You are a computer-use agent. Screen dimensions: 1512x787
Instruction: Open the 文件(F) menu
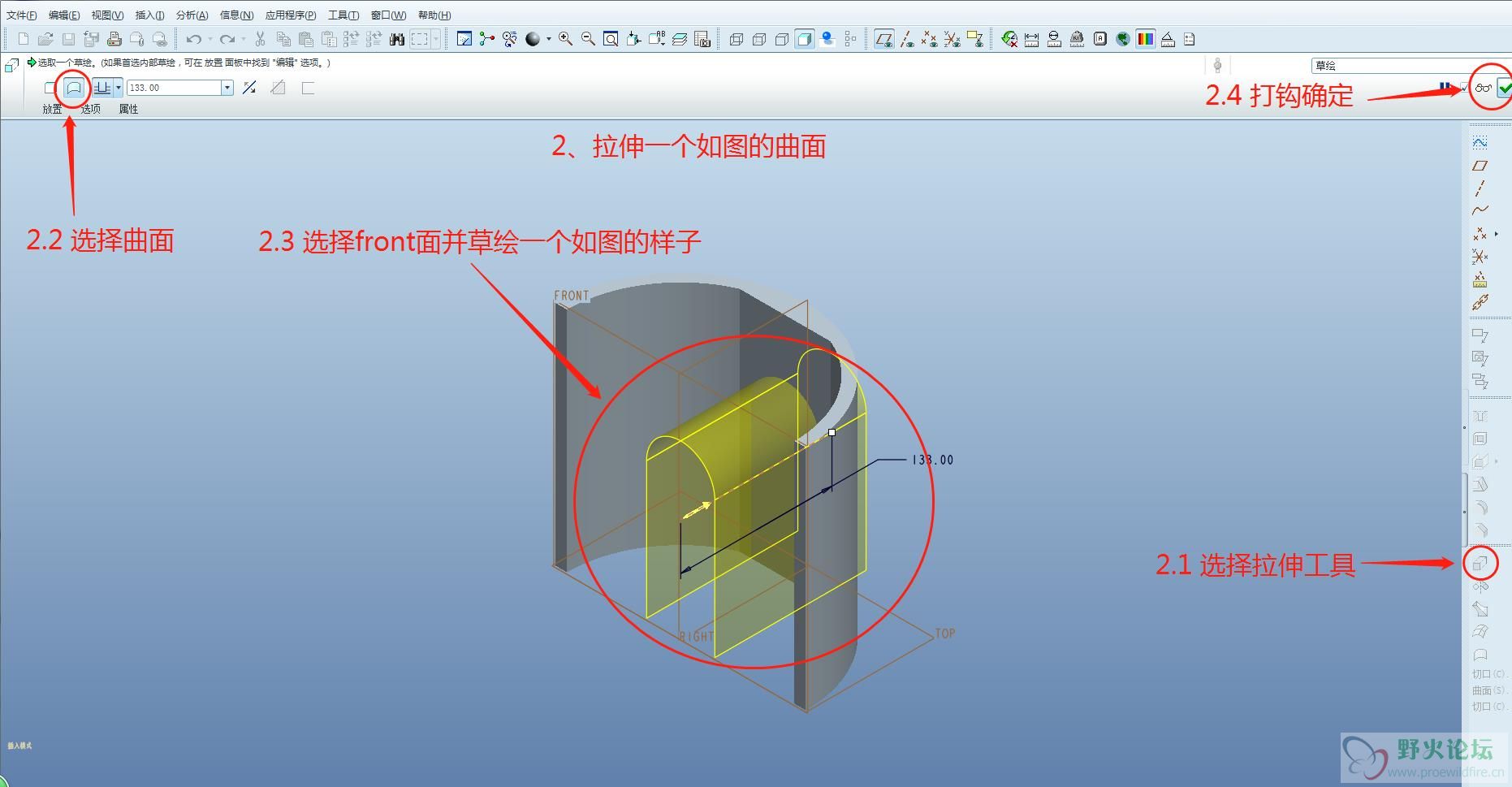22,15
